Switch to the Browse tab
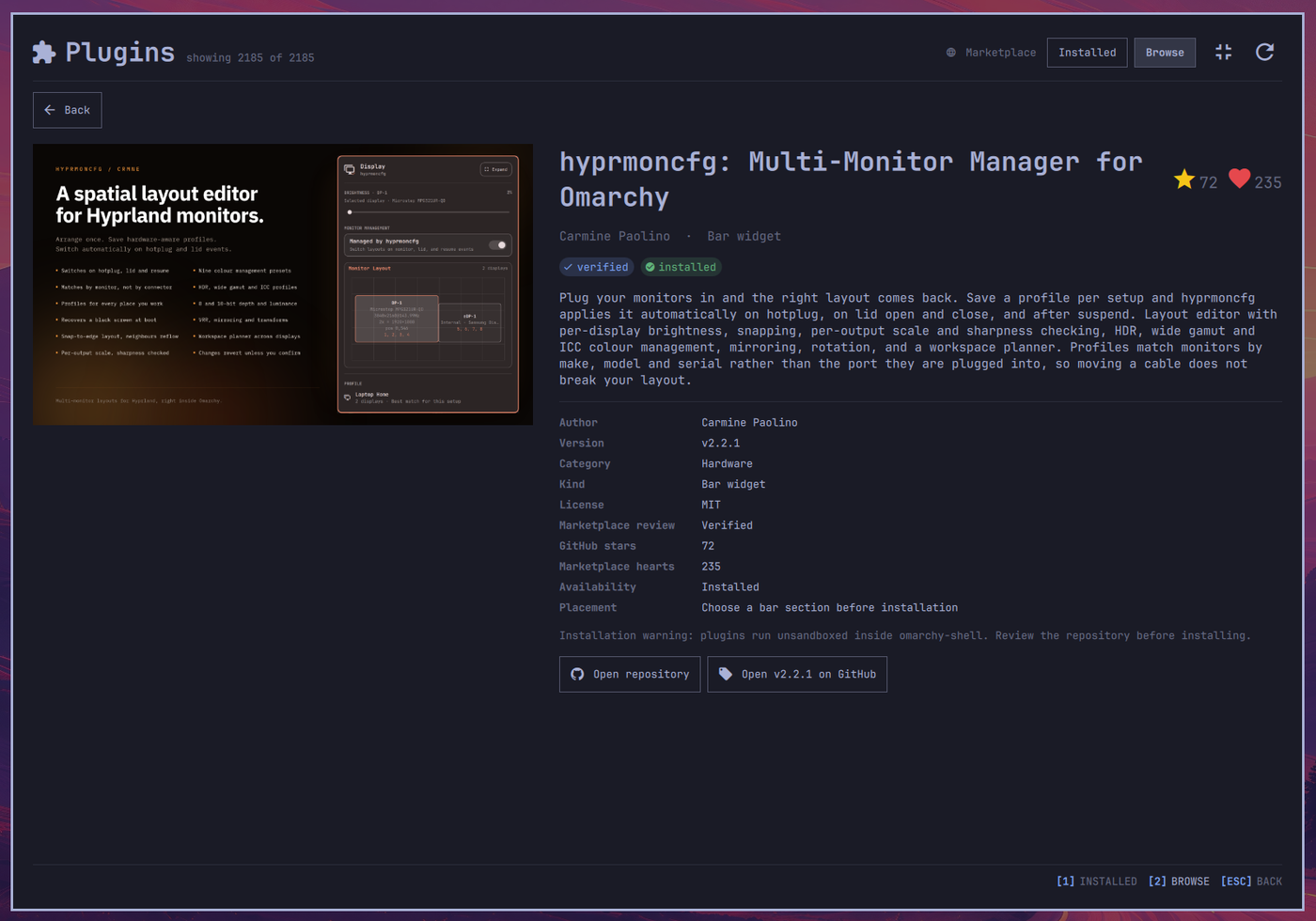This screenshot has height=921, width=1316. 1165,53
